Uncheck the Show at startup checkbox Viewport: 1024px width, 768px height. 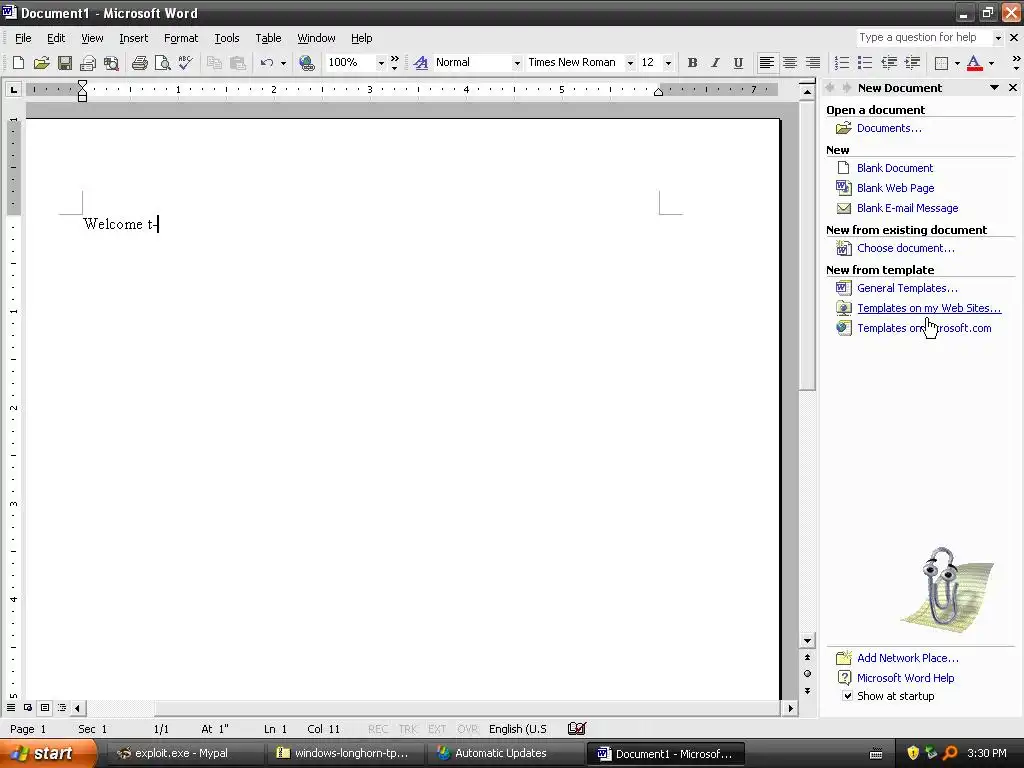847,696
